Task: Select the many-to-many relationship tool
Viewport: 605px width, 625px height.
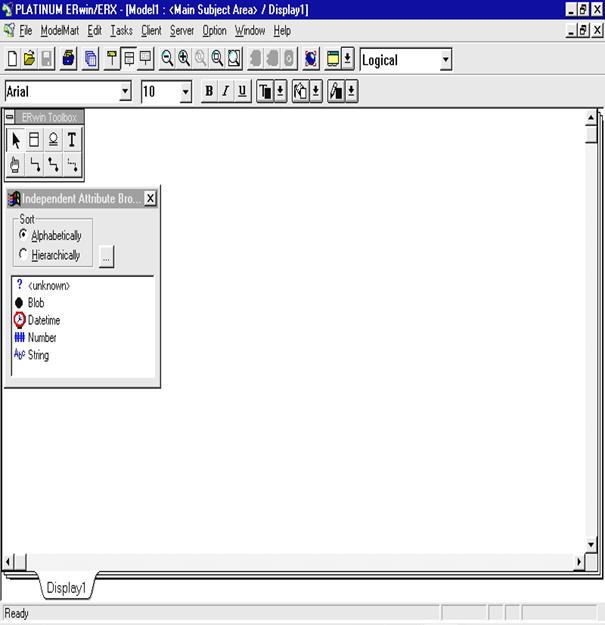Action: tap(53, 164)
